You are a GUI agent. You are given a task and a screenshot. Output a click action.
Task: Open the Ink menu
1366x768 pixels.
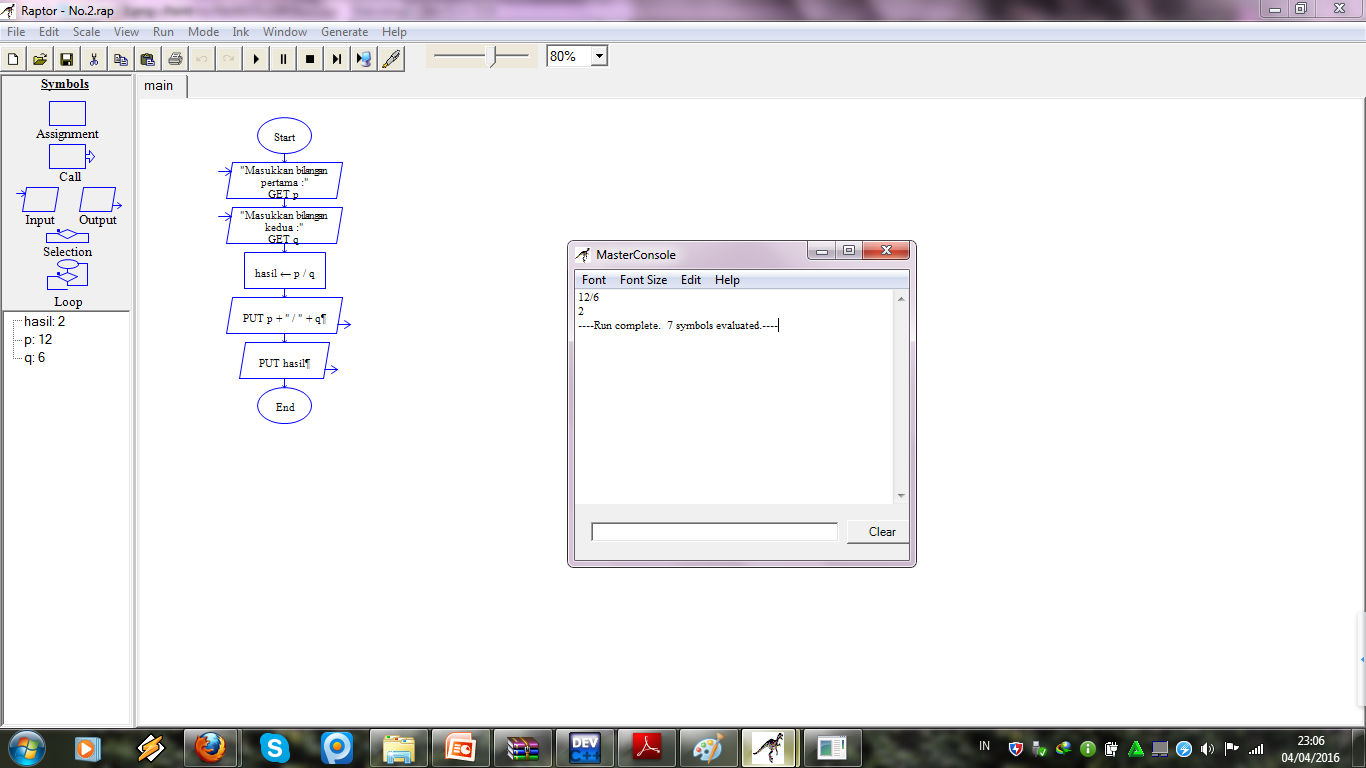[241, 32]
